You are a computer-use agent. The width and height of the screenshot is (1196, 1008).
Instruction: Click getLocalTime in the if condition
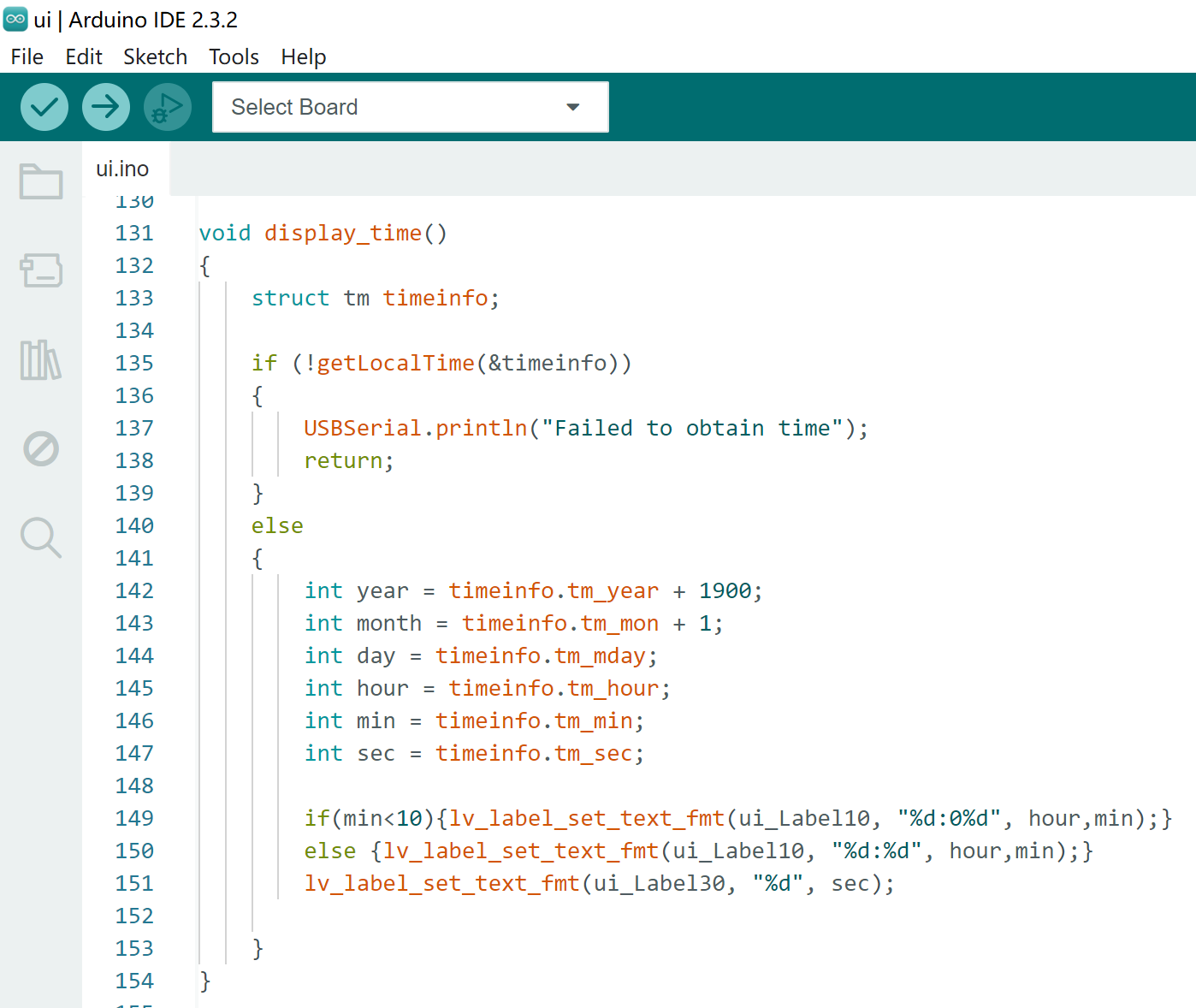pyautogui.click(x=396, y=363)
